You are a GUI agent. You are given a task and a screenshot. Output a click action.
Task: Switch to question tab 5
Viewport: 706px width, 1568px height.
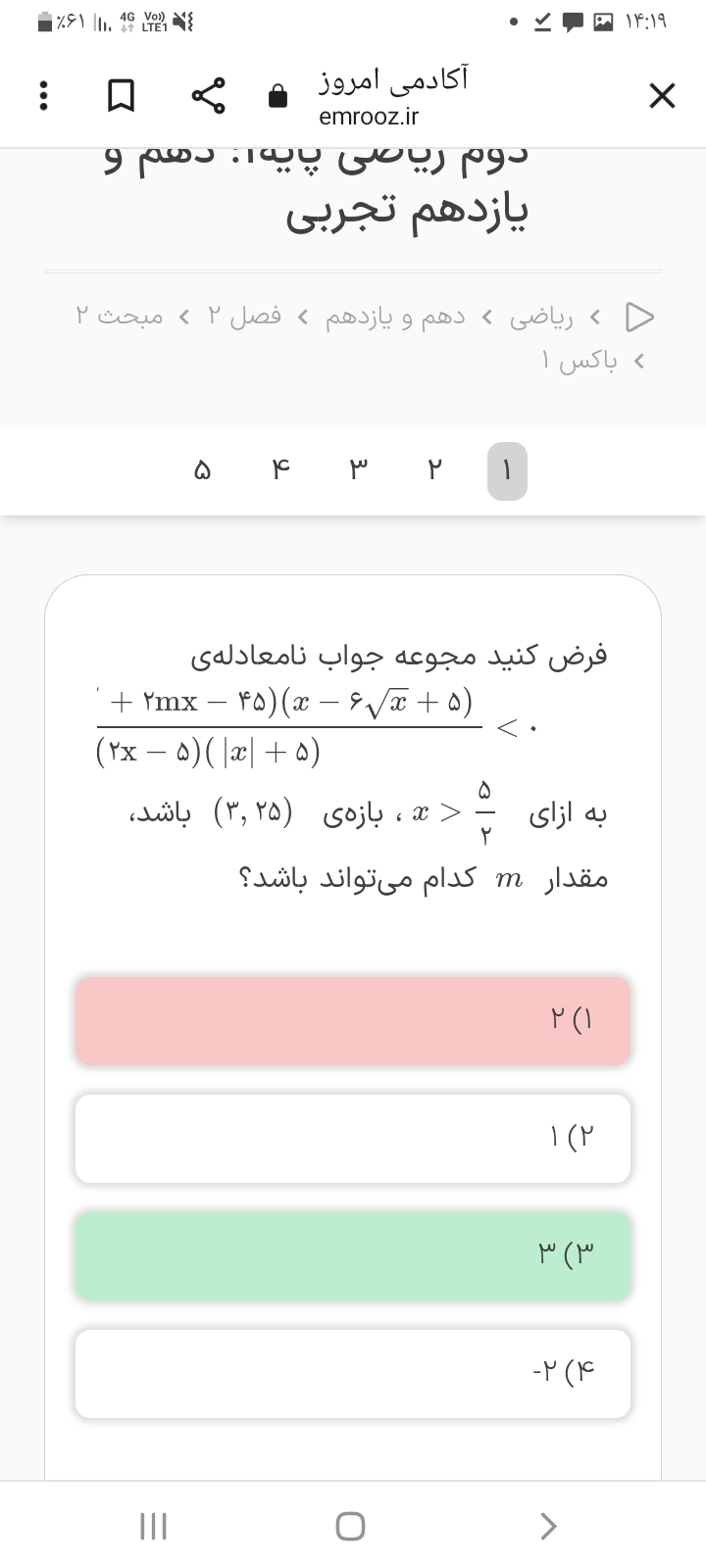(x=202, y=471)
